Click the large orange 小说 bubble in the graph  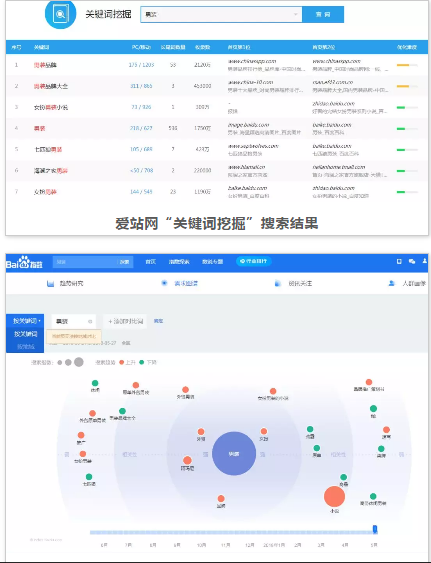click(x=334, y=497)
